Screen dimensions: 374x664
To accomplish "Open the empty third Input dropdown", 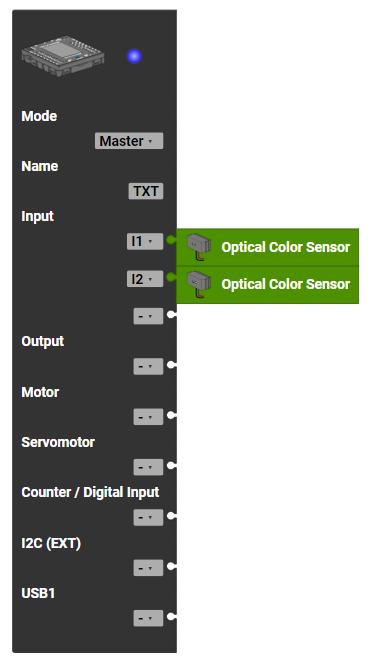I will tap(148, 316).
